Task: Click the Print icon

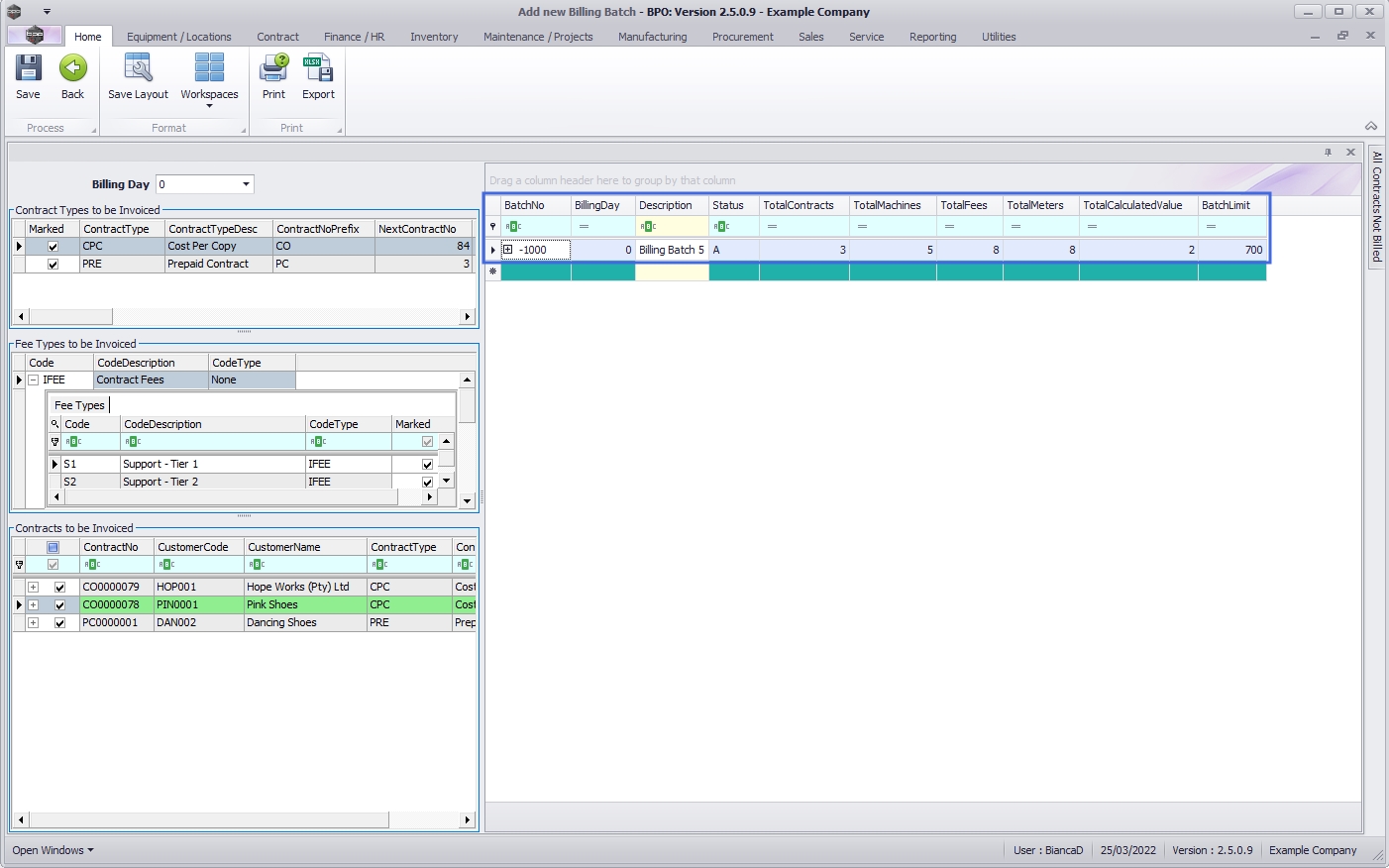Action: click(273, 69)
